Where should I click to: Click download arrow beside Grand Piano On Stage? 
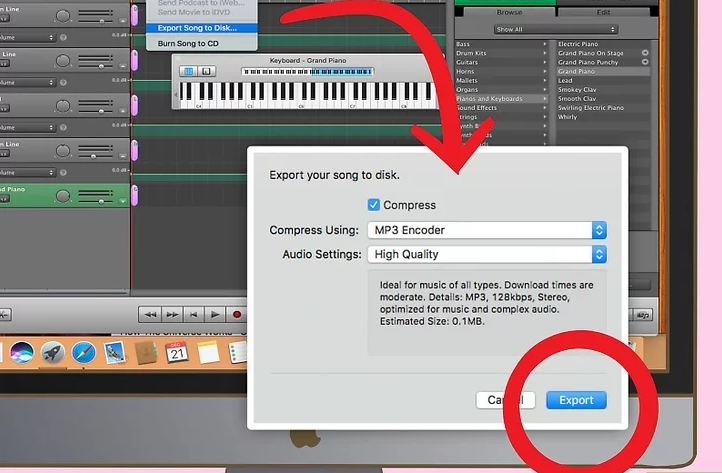645,53
